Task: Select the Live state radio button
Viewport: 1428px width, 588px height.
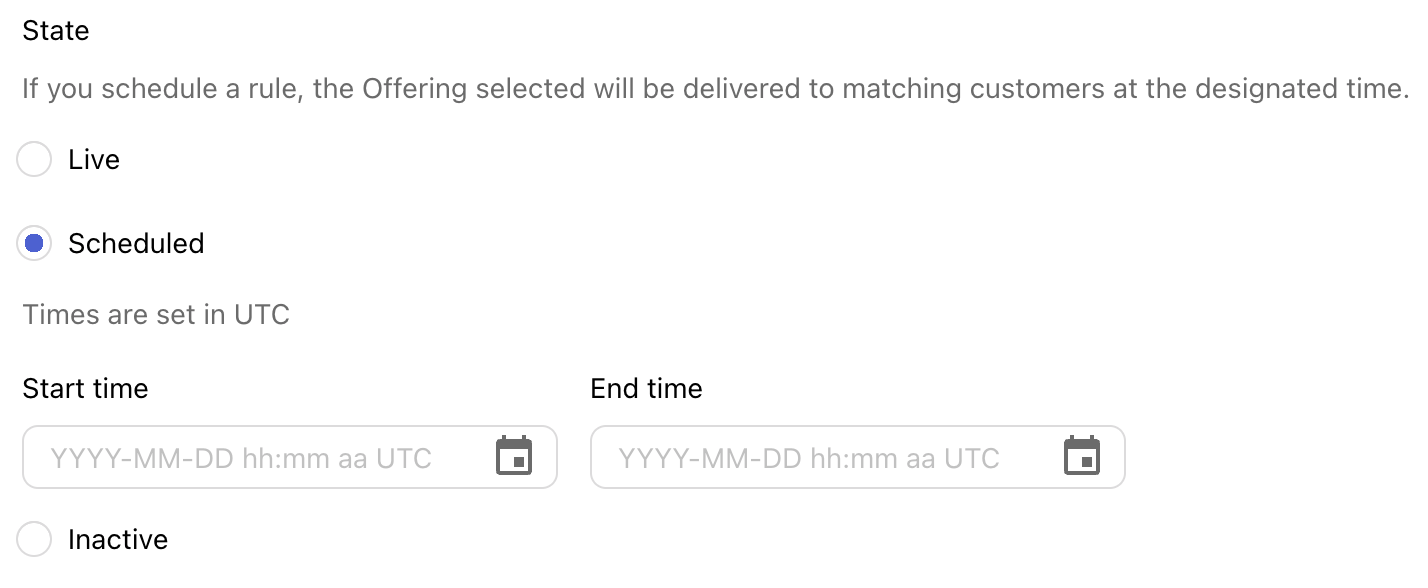Action: point(34,160)
